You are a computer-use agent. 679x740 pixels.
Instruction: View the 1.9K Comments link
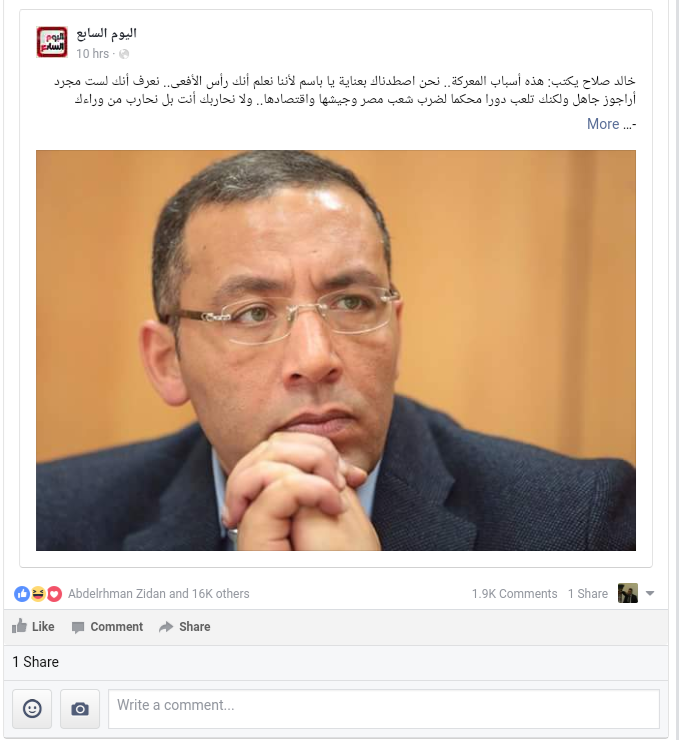(514, 594)
